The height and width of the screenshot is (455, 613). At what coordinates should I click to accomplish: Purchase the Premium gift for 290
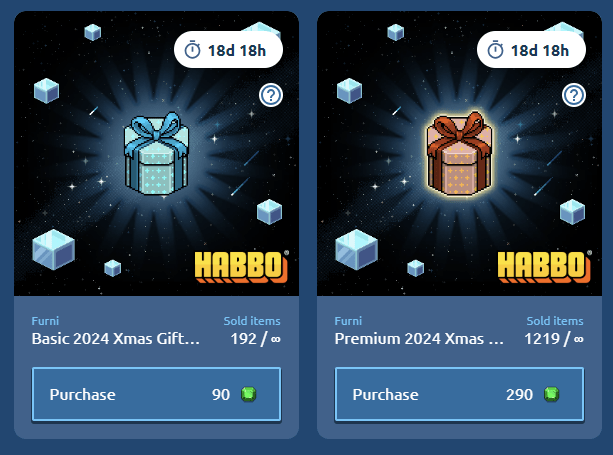(x=459, y=394)
